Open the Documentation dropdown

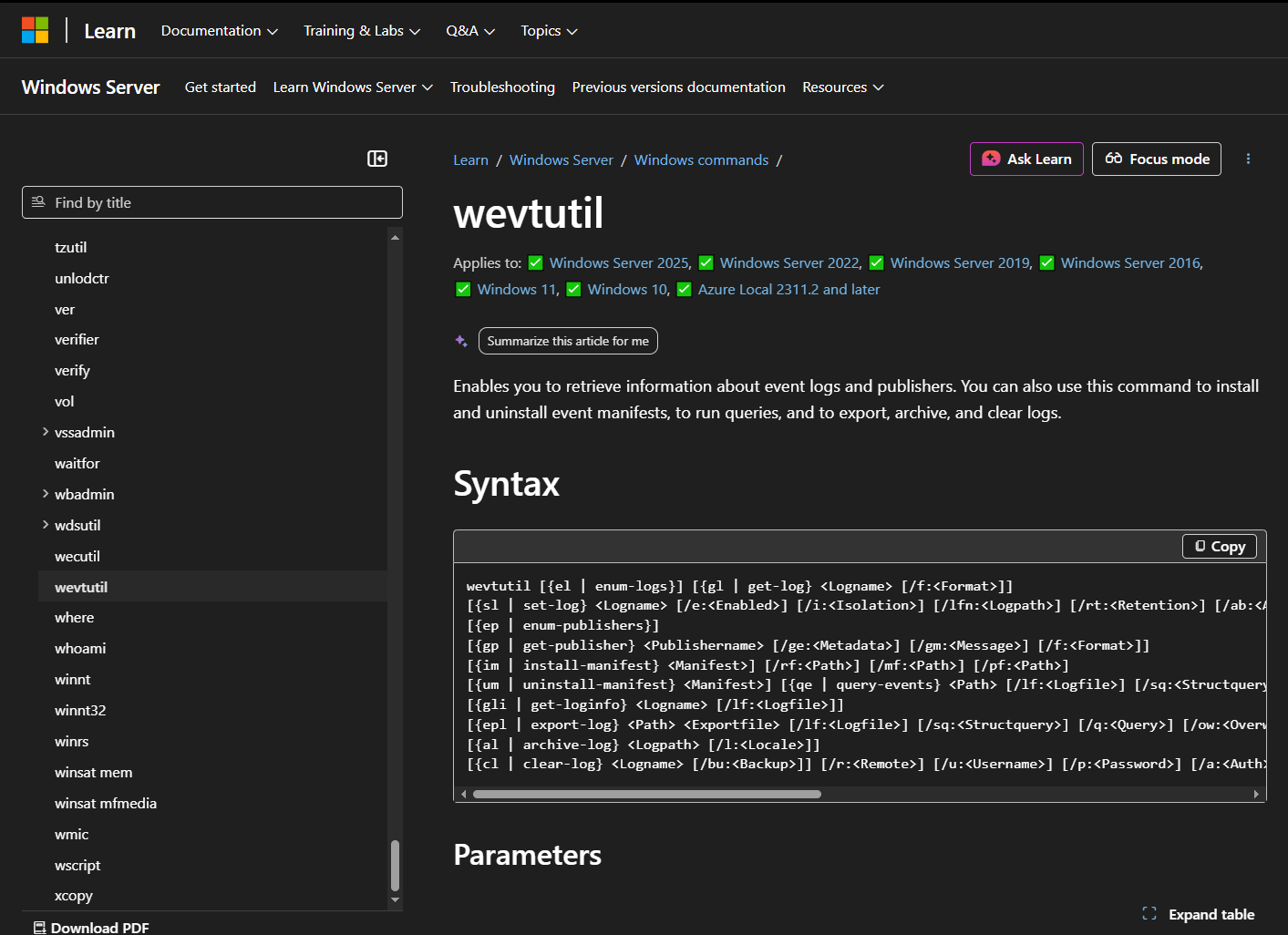click(220, 31)
